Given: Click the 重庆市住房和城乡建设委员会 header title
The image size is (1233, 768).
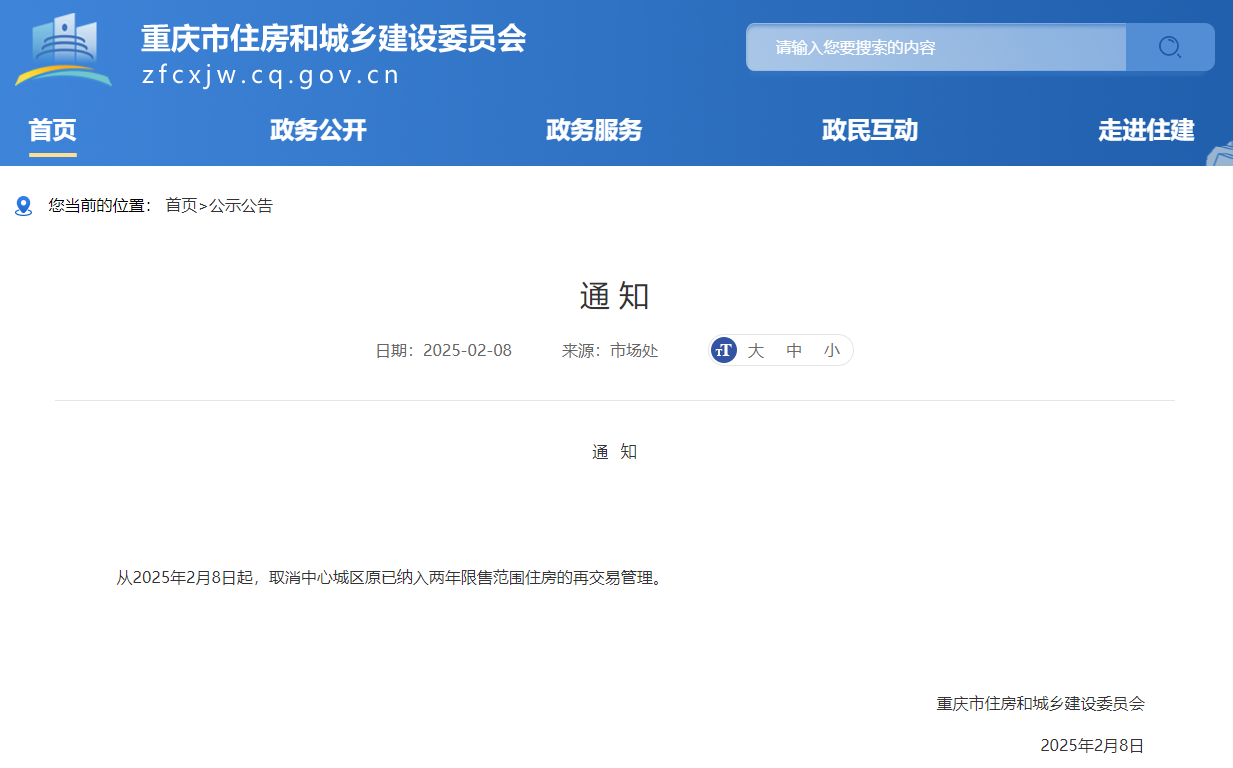Looking at the screenshot, I should 333,39.
